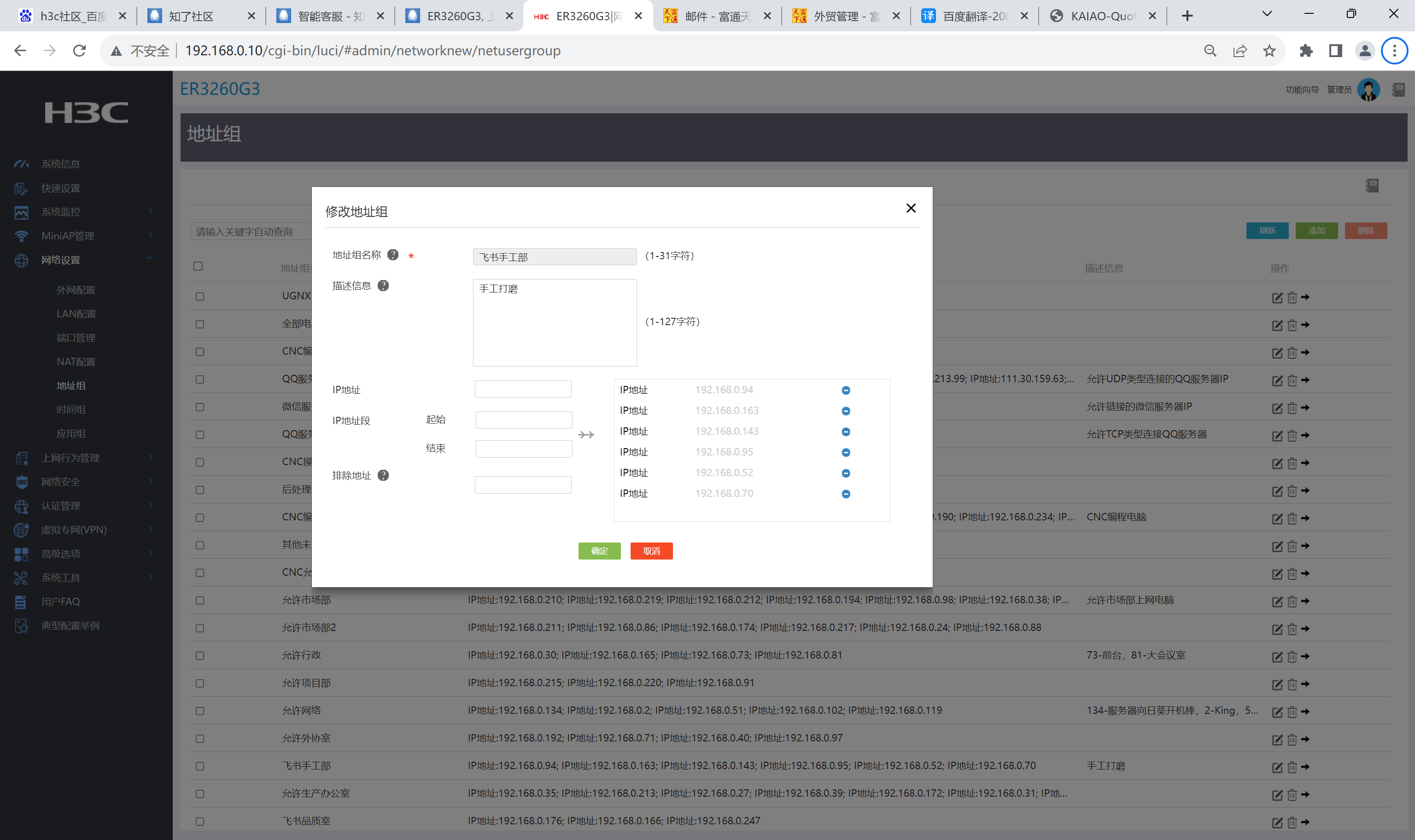Check the 允许市场部2 row checkbox
This screenshot has height=840, width=1415.
[200, 628]
